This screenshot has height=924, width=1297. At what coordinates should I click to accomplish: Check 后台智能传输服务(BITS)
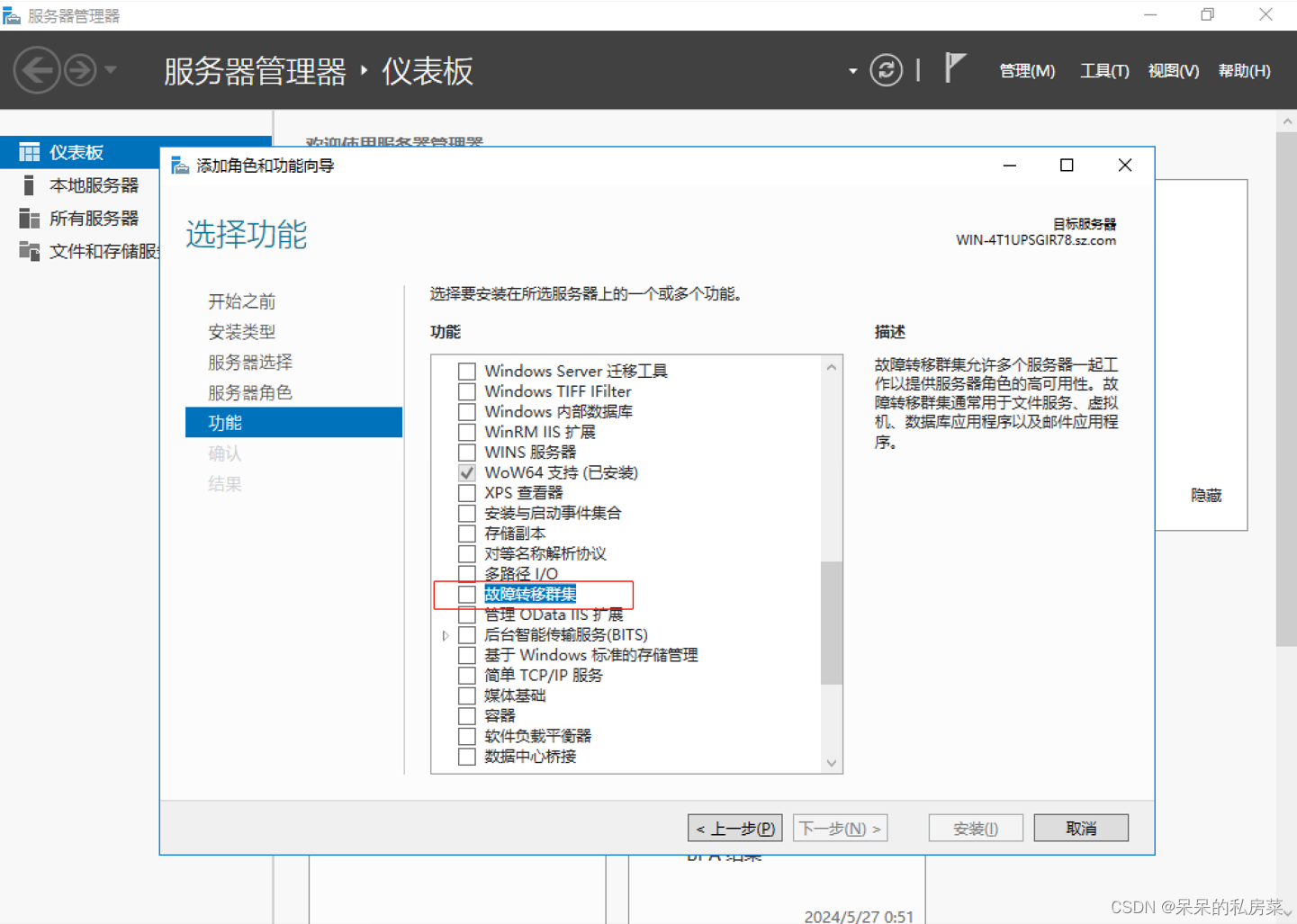466,634
